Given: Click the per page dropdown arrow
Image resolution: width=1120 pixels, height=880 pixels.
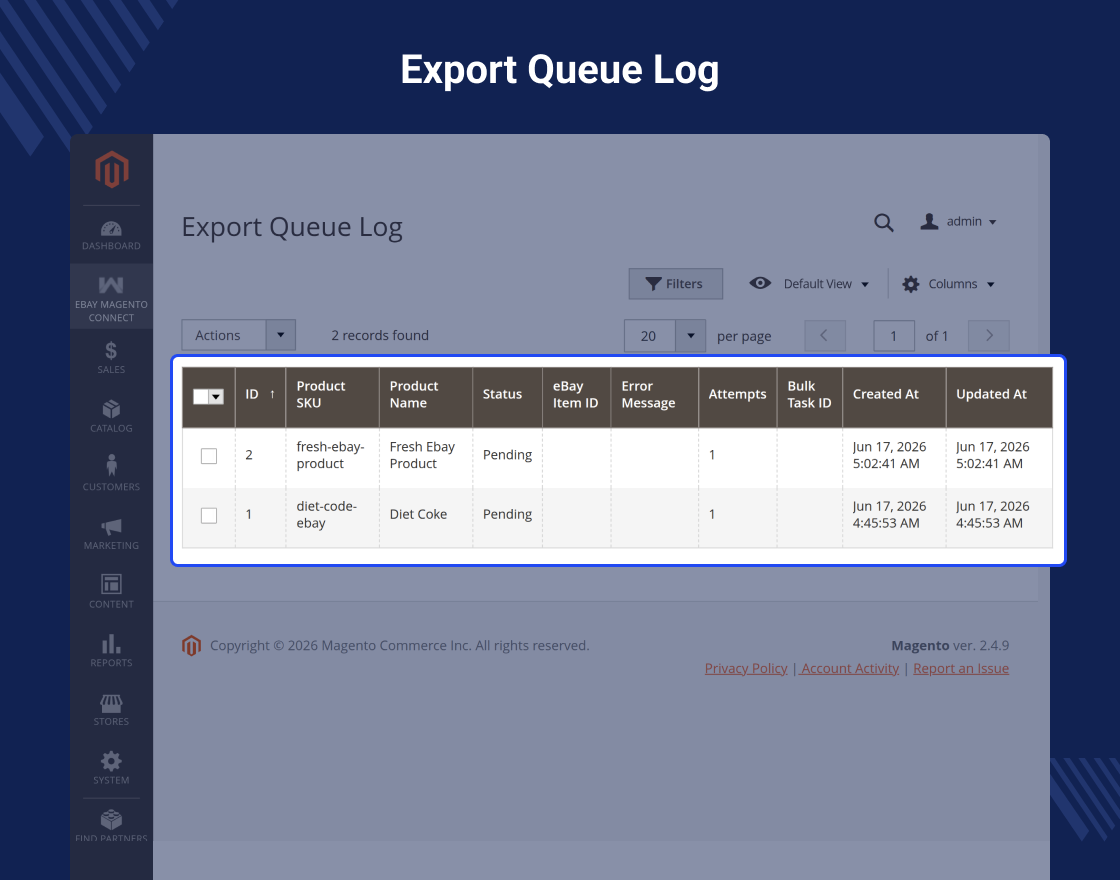Looking at the screenshot, I should [x=691, y=336].
